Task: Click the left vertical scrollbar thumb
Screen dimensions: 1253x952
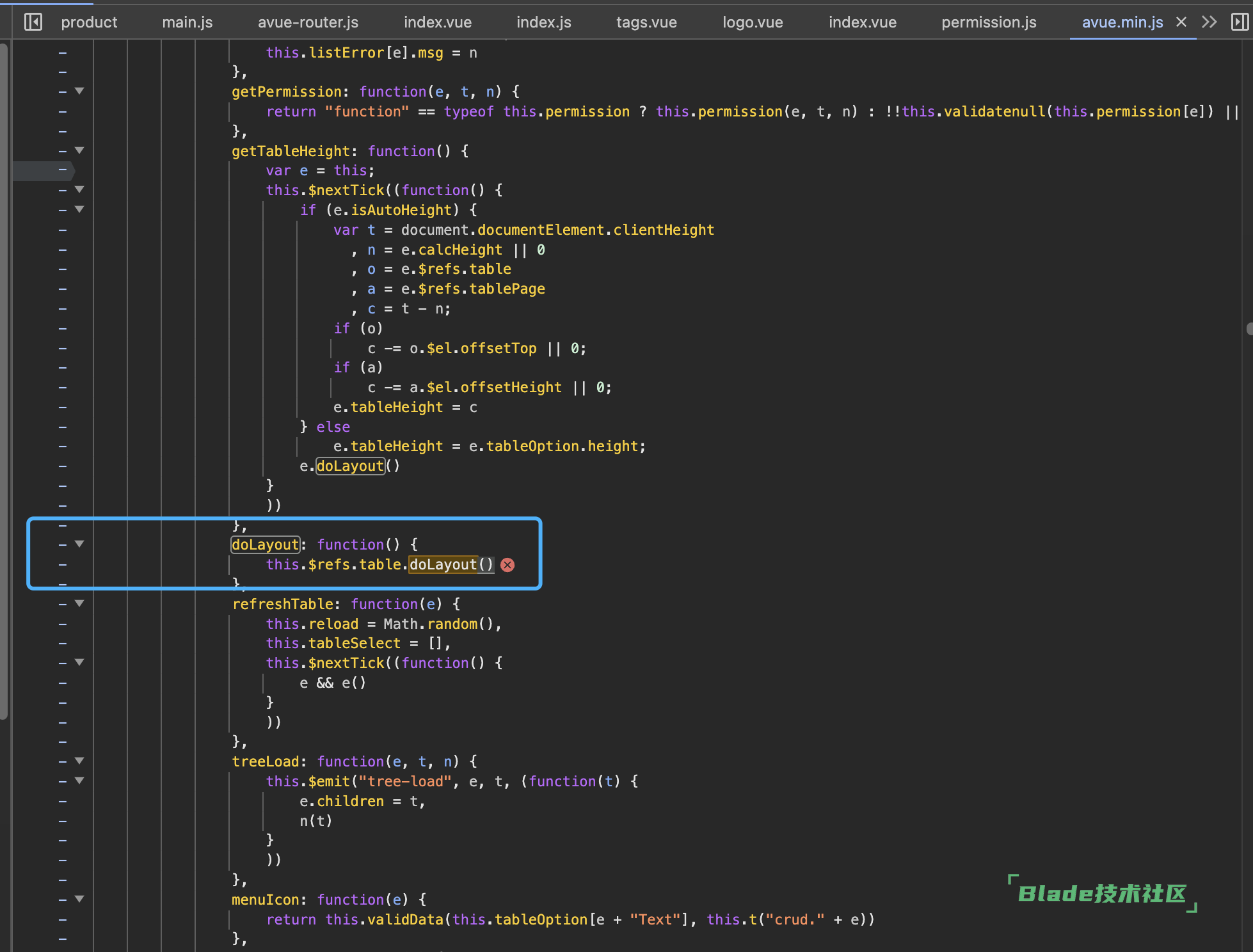Action: pyautogui.click(x=4, y=381)
